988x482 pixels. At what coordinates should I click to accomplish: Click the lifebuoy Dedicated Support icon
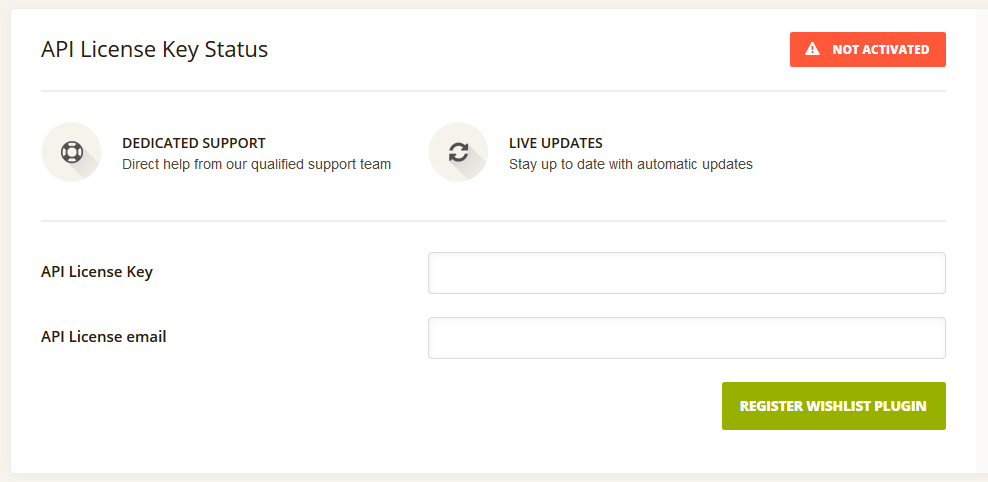[72, 152]
